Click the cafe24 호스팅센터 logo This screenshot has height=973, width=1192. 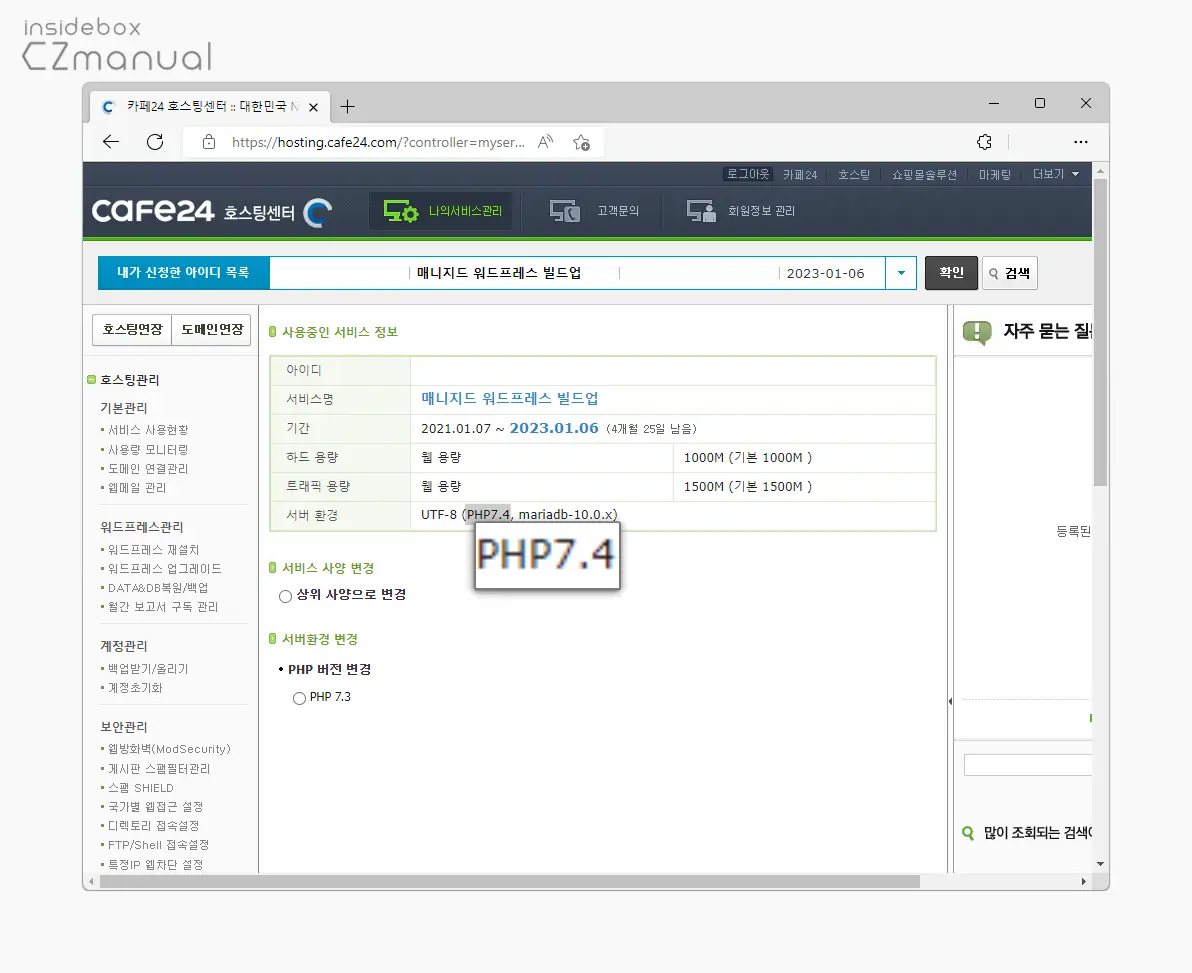point(212,211)
